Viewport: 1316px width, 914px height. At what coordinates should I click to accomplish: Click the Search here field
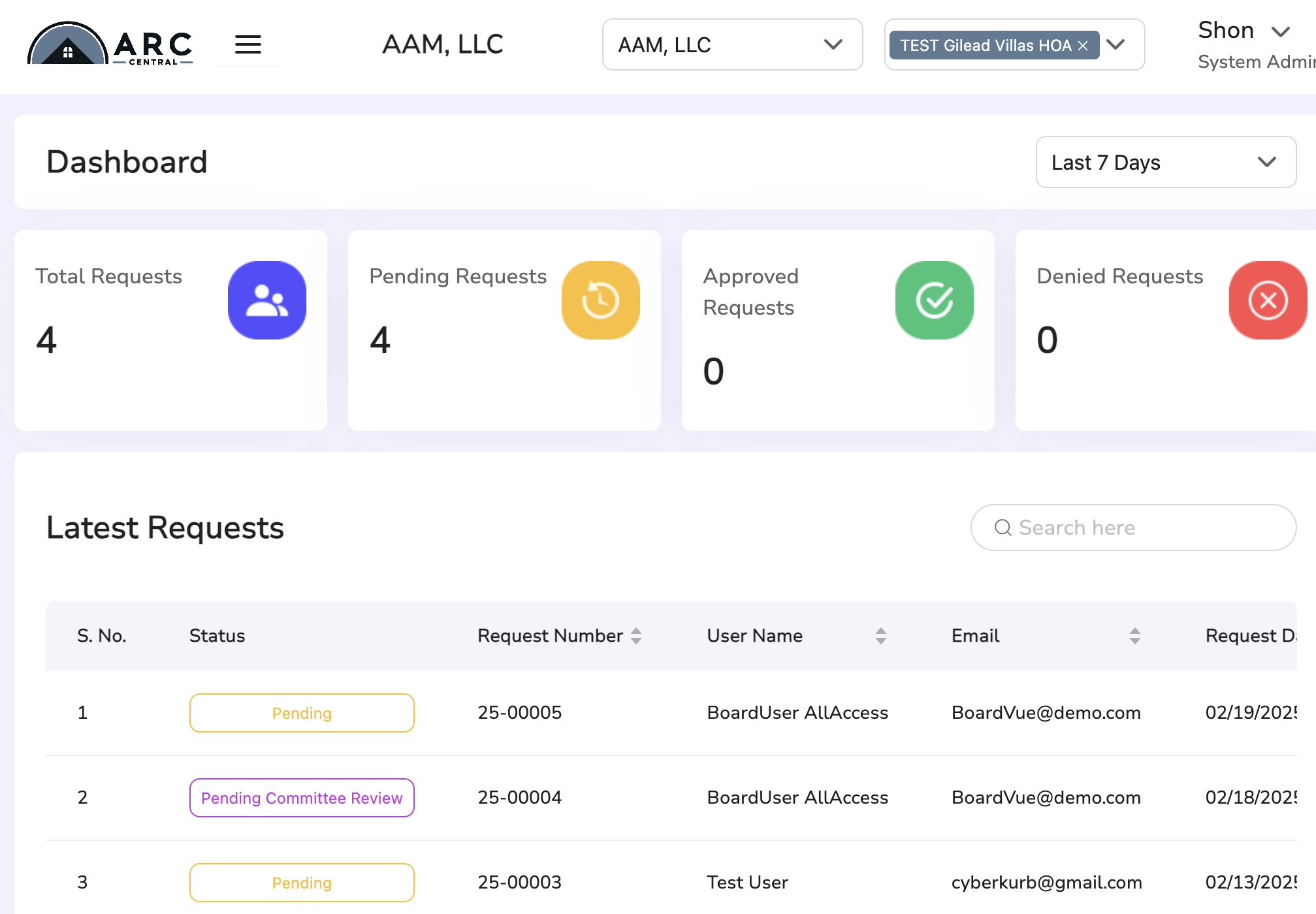1134,528
